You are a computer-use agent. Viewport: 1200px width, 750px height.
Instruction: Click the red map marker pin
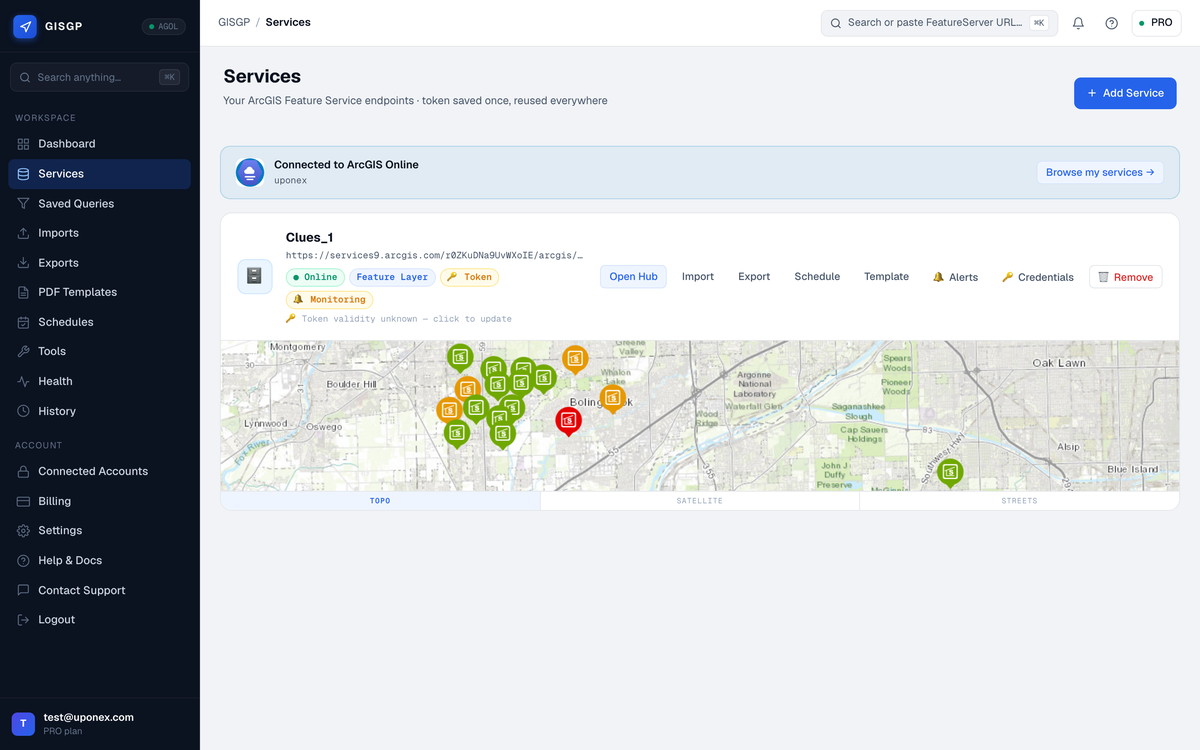[x=568, y=421]
